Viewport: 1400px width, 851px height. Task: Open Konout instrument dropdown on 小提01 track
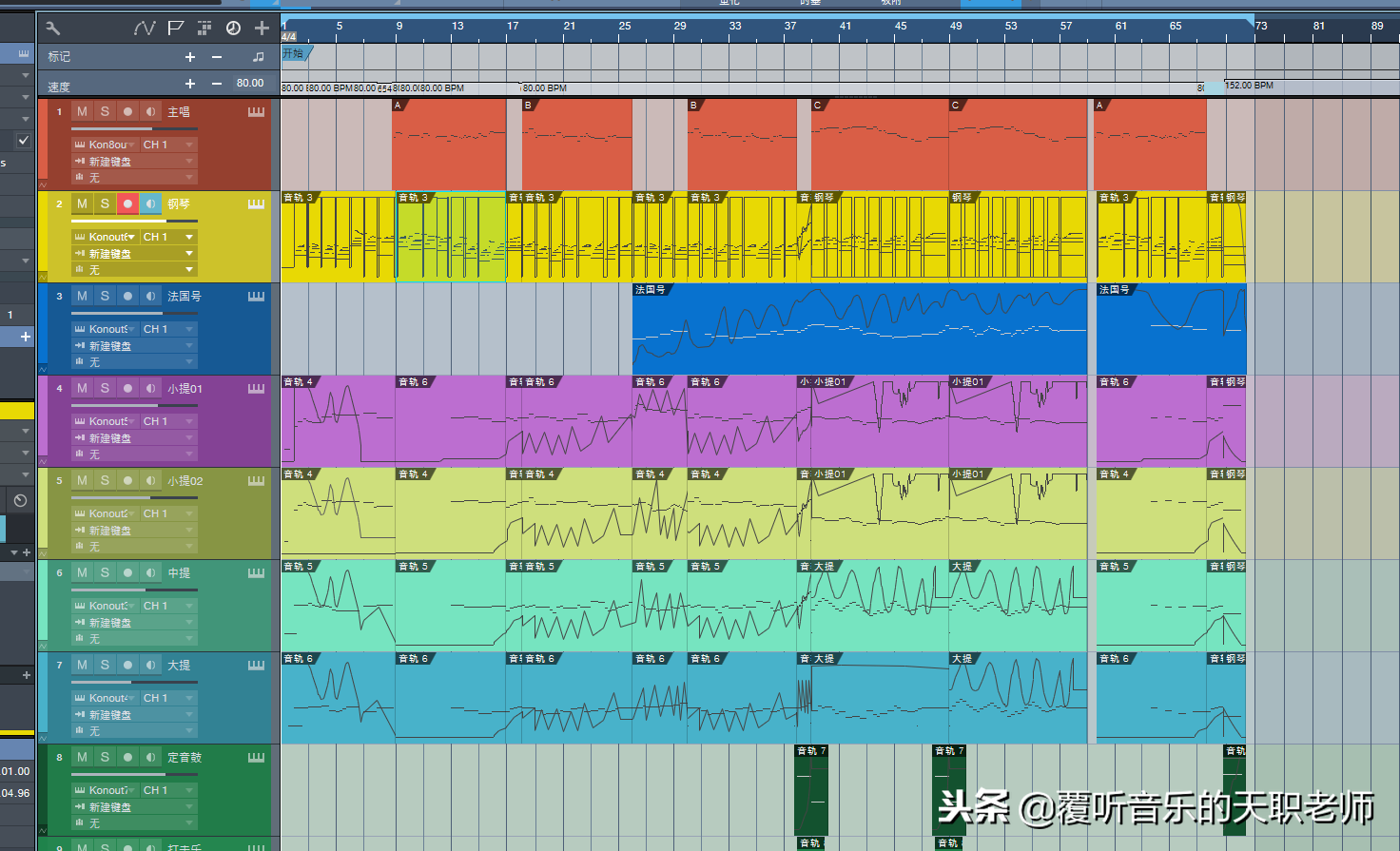point(105,421)
